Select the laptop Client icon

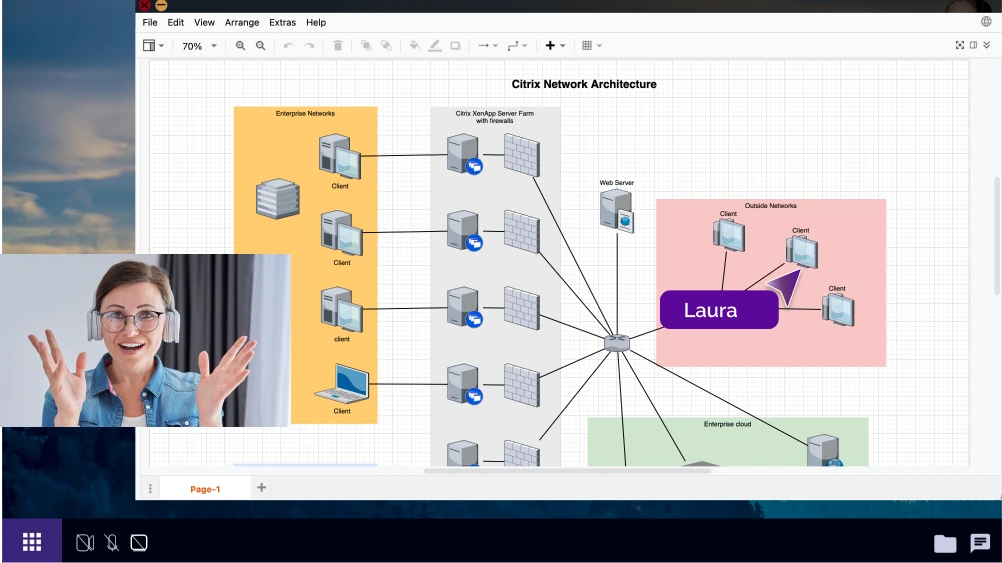tap(342, 382)
